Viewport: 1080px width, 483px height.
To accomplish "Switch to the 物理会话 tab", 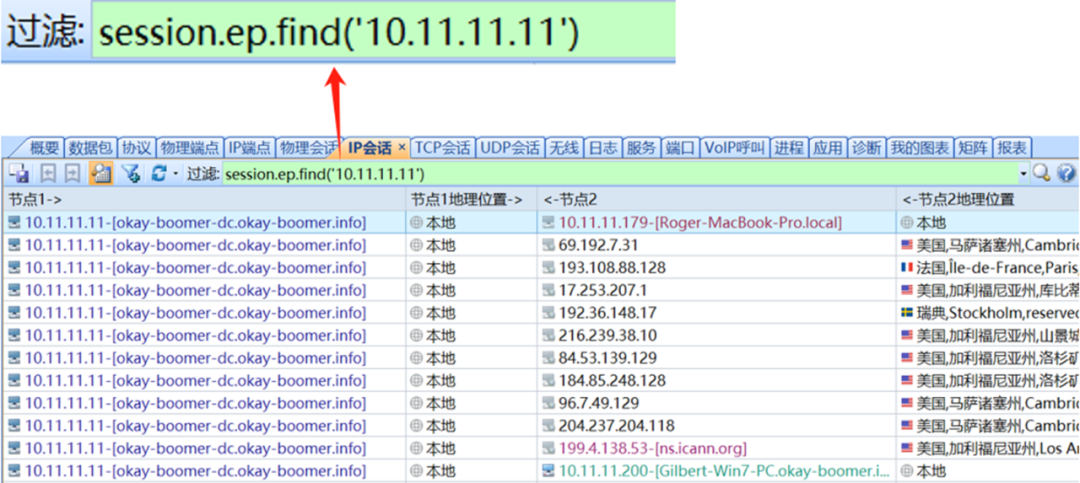I will click(307, 147).
